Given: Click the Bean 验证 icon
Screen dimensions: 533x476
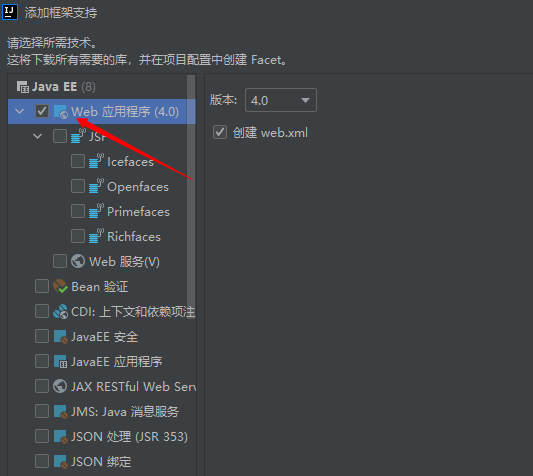Looking at the screenshot, I should 61,286.
